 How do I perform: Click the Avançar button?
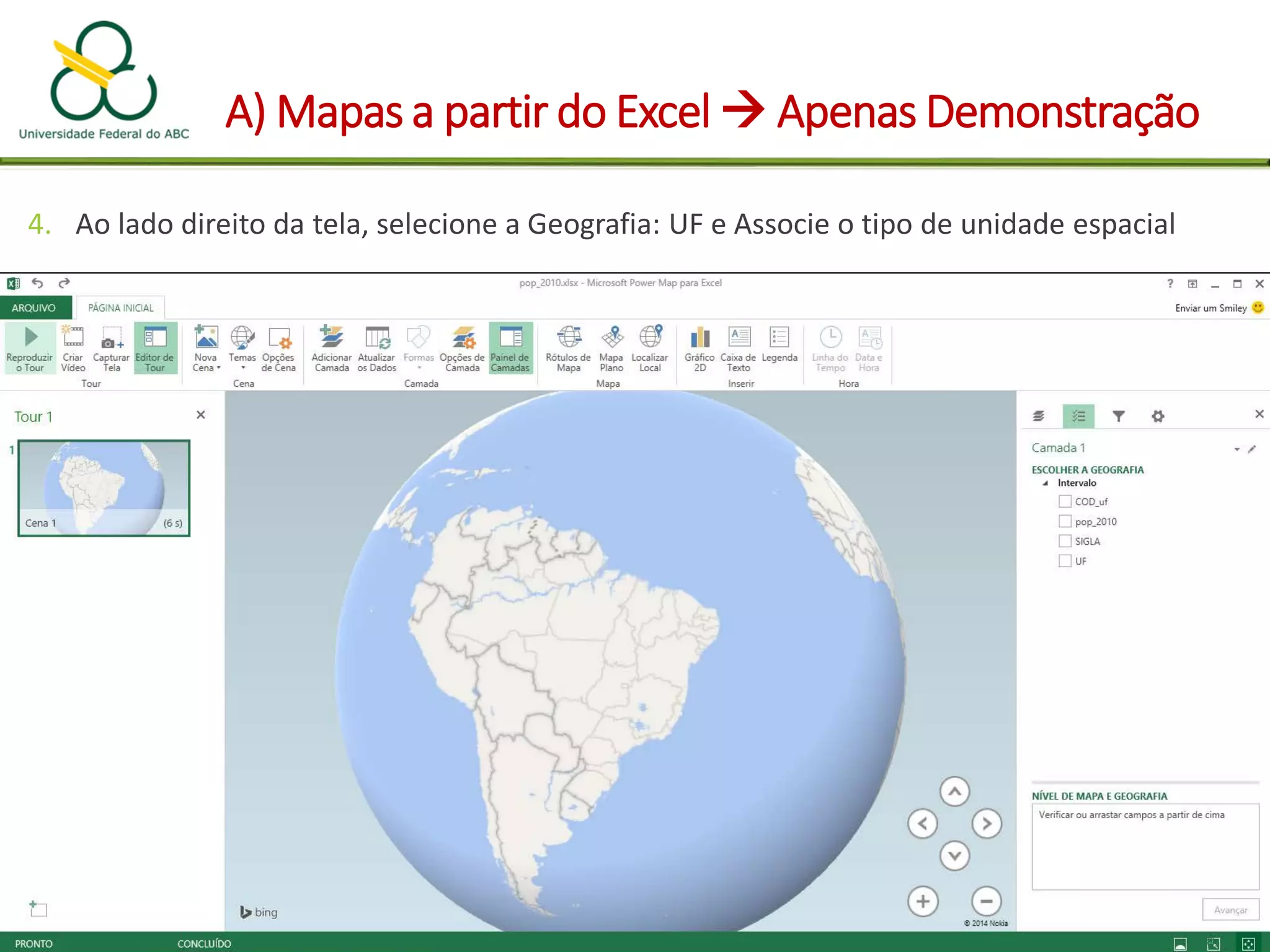click(1231, 909)
